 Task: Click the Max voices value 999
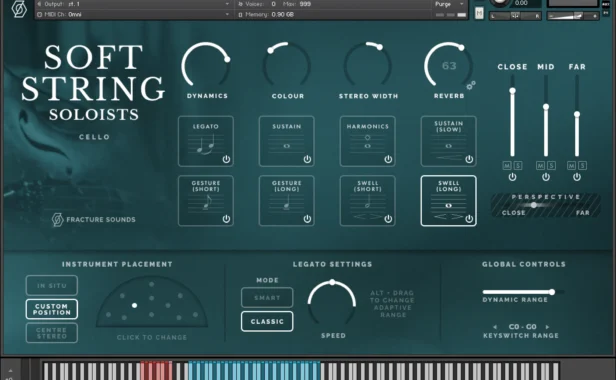[305, 4]
